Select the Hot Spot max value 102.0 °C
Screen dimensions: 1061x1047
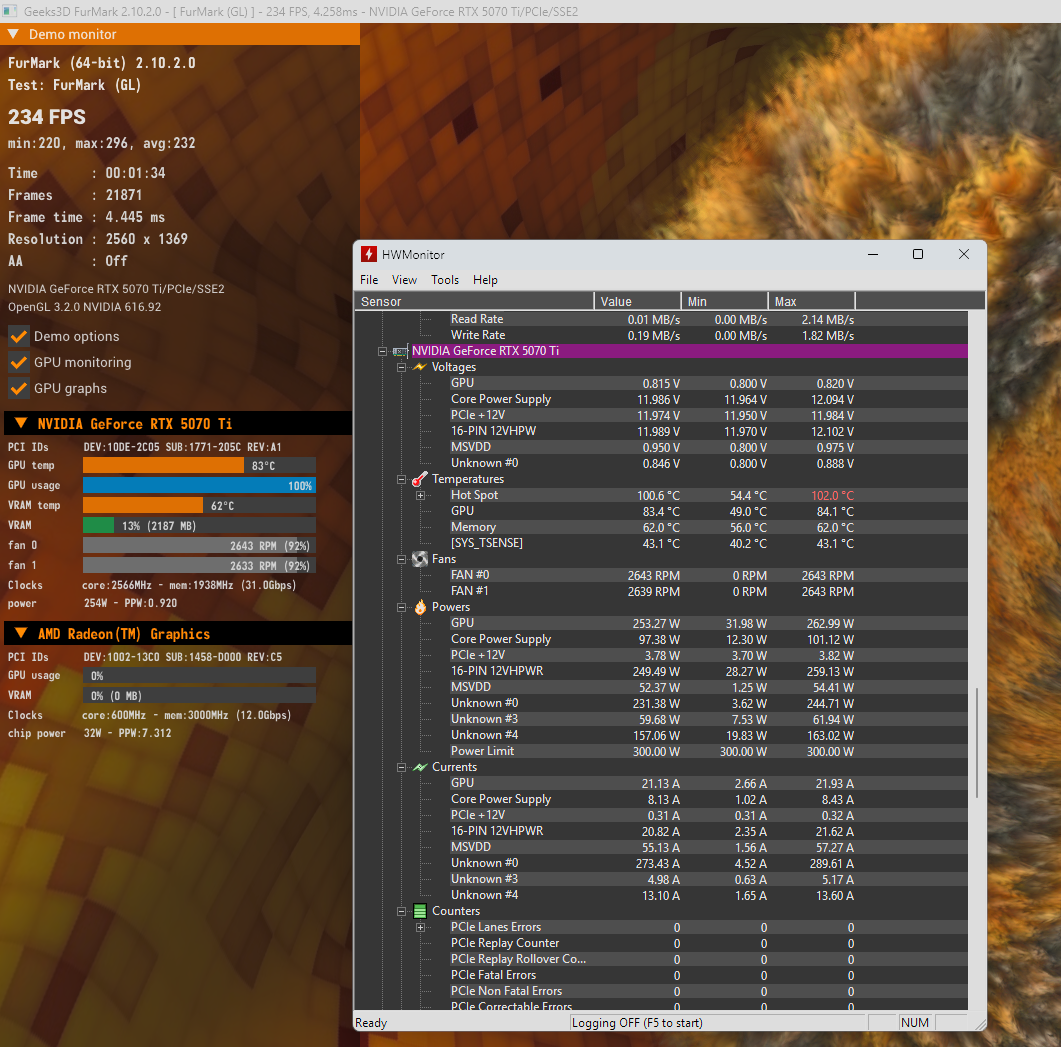(x=832, y=495)
